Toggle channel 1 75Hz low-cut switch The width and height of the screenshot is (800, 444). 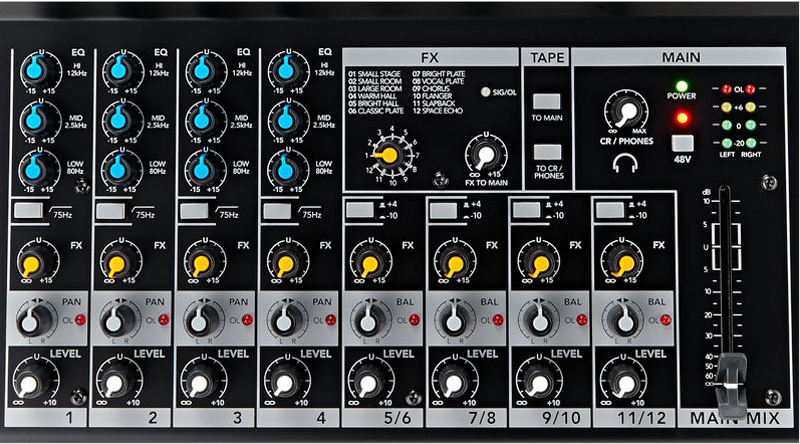point(27,210)
